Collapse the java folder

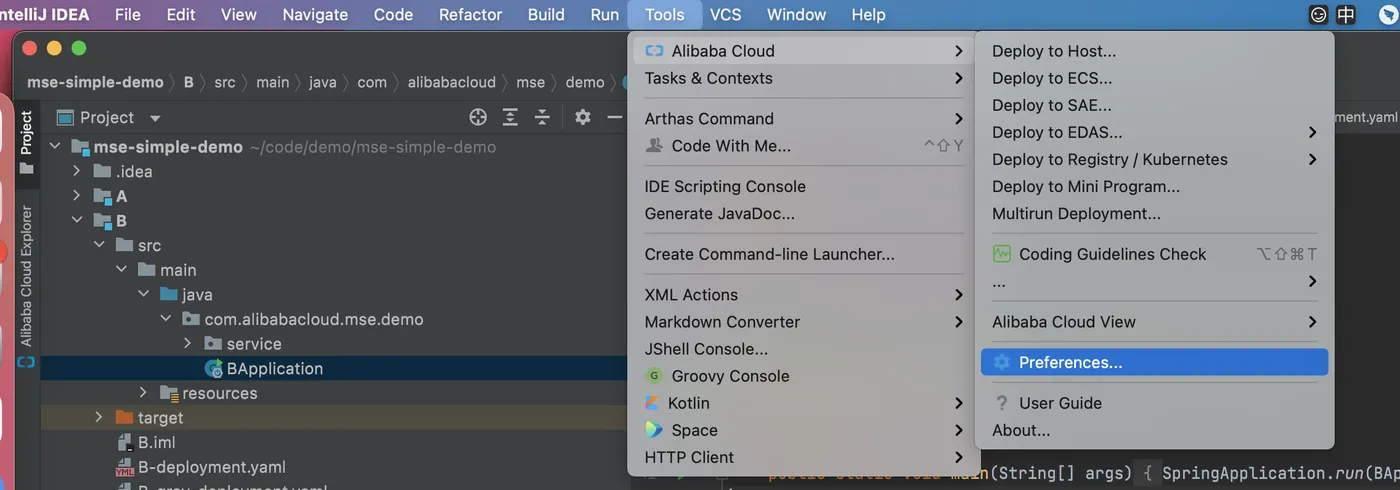143,294
